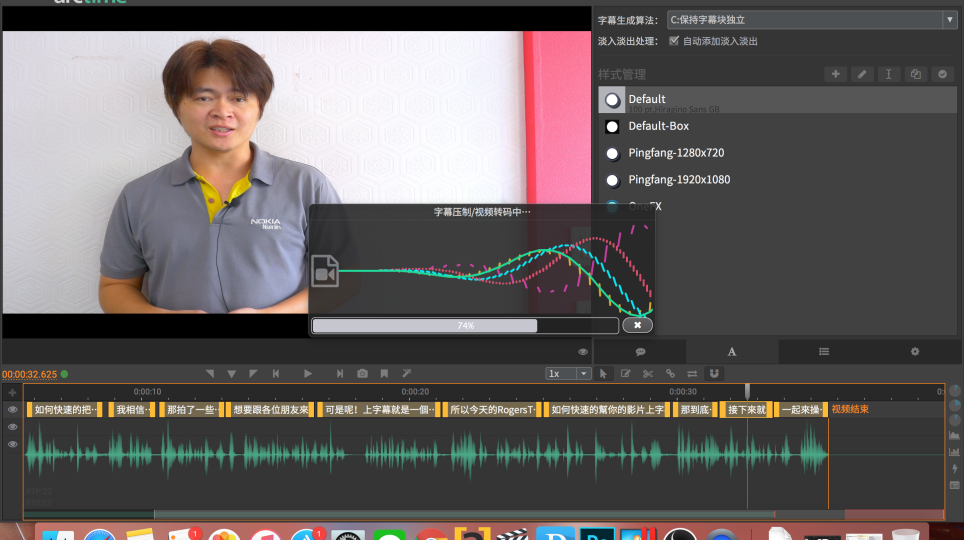The height and width of the screenshot is (540, 964).
Task: Switch to the text style 'A' tab
Action: pos(731,352)
